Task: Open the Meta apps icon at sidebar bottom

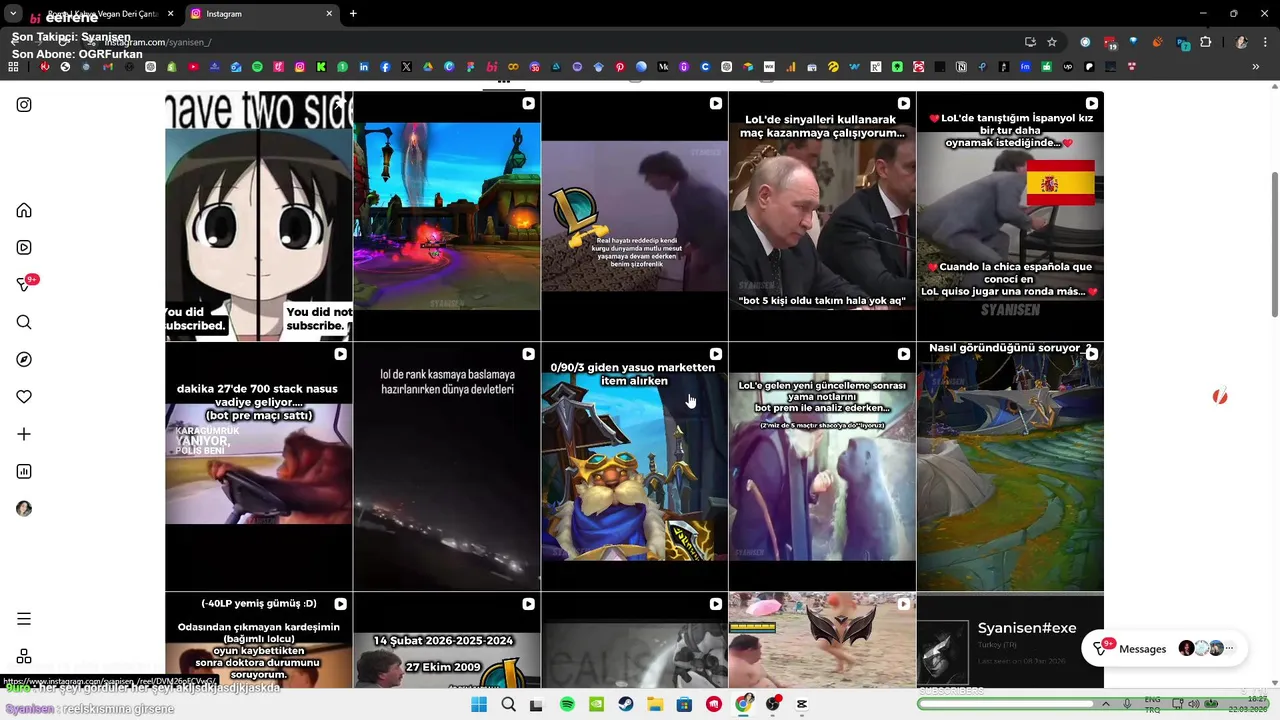Action: pyautogui.click(x=24, y=656)
